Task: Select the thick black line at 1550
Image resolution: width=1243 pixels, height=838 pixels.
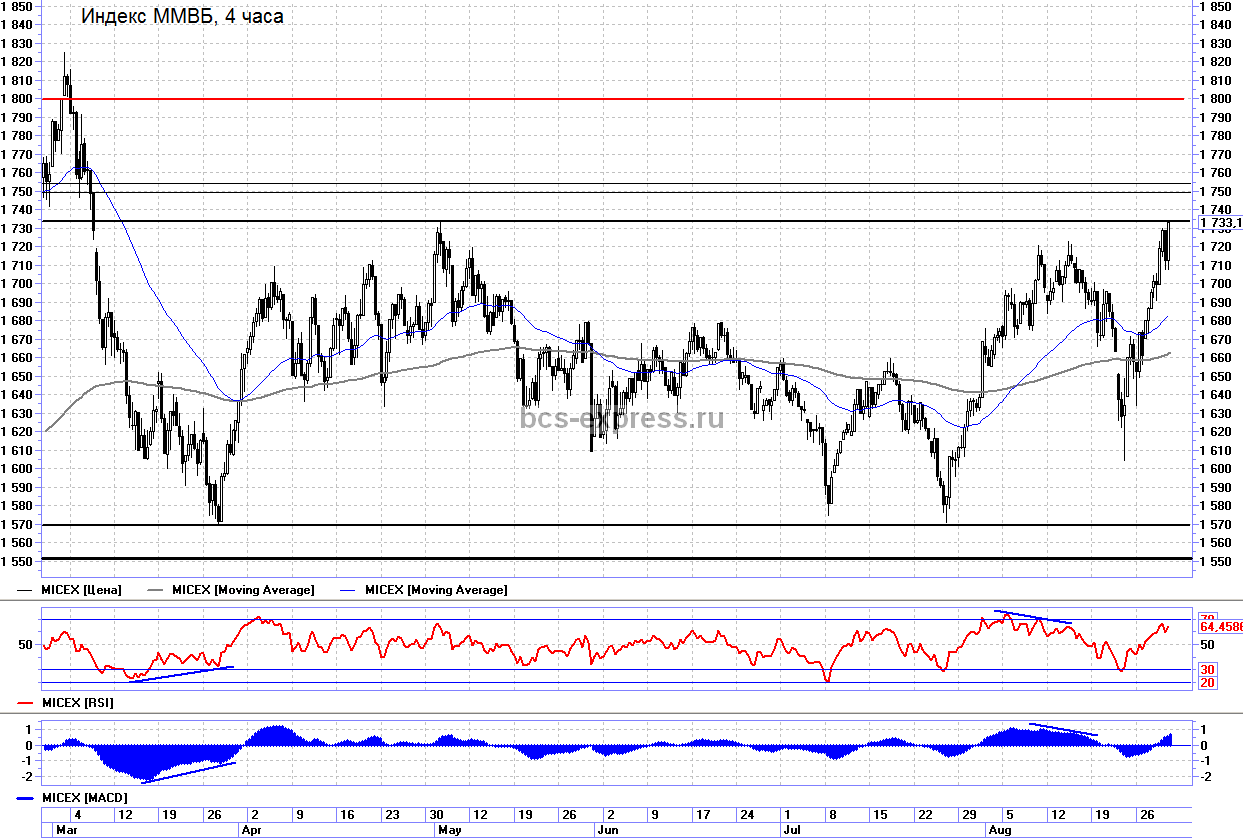Action: coord(600,558)
